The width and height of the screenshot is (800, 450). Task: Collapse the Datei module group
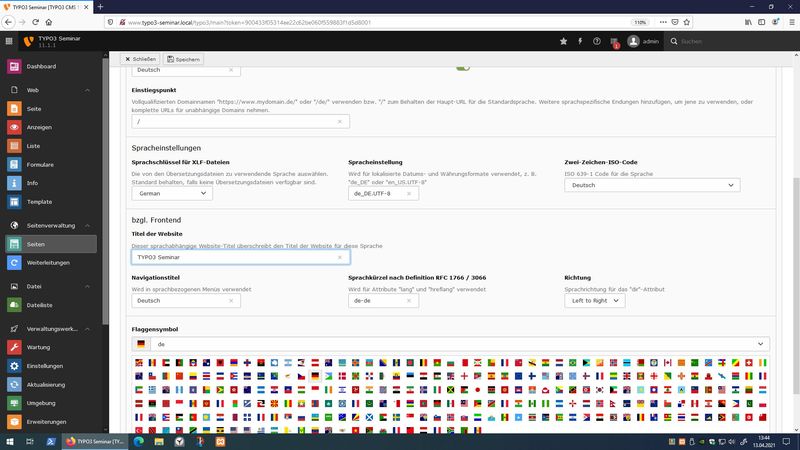[x=87, y=287]
